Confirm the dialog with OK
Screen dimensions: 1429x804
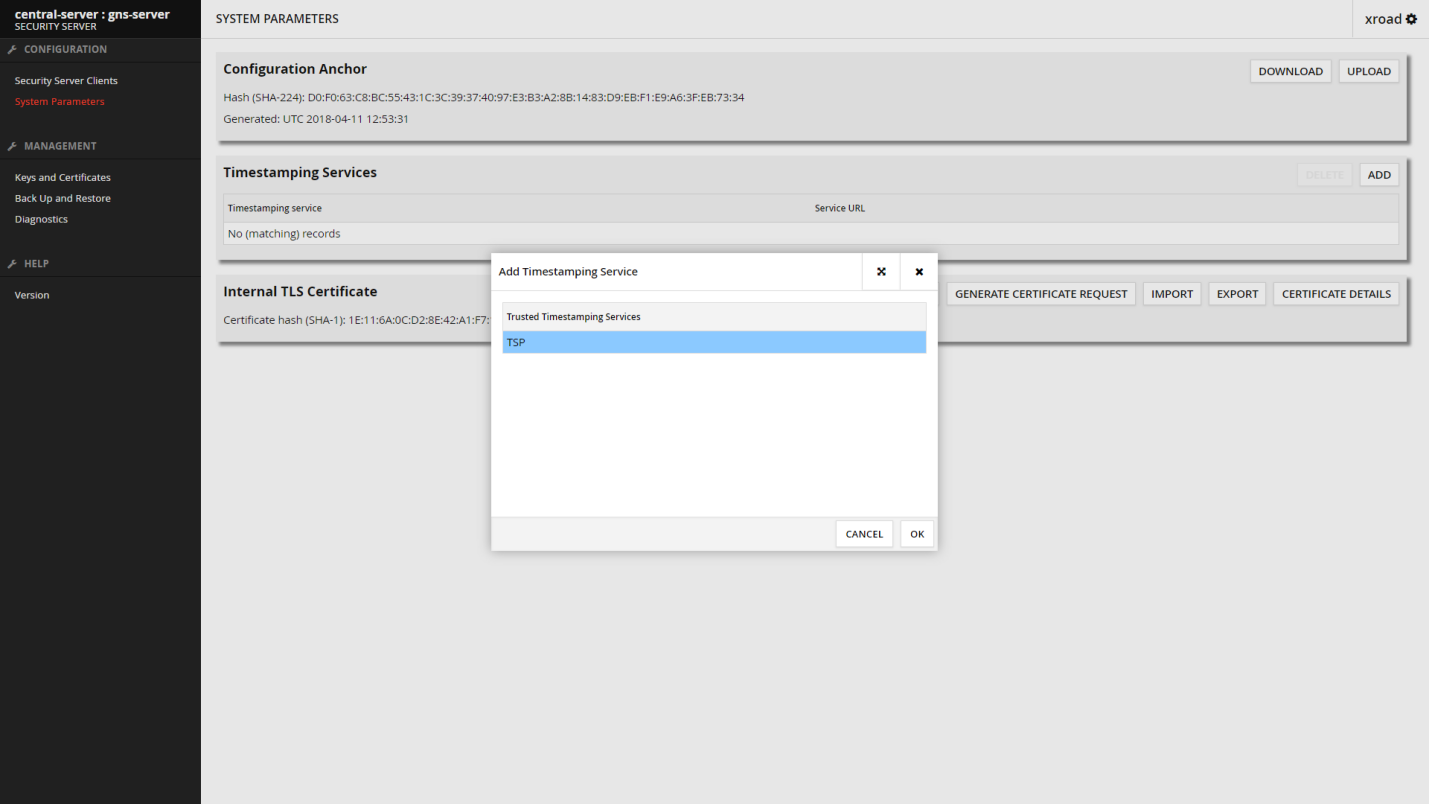coord(916,534)
